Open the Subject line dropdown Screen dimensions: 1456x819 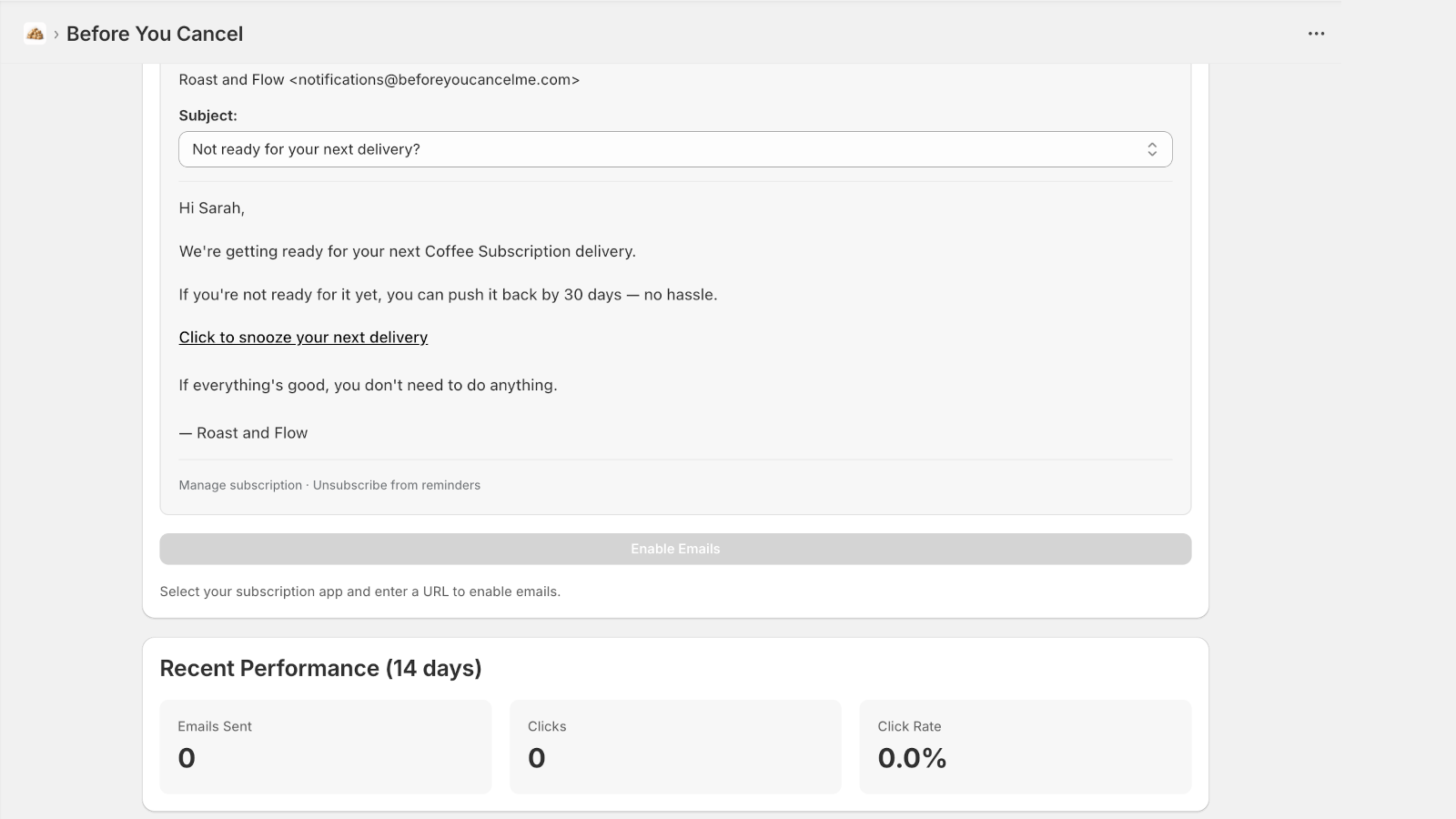[x=673, y=149]
